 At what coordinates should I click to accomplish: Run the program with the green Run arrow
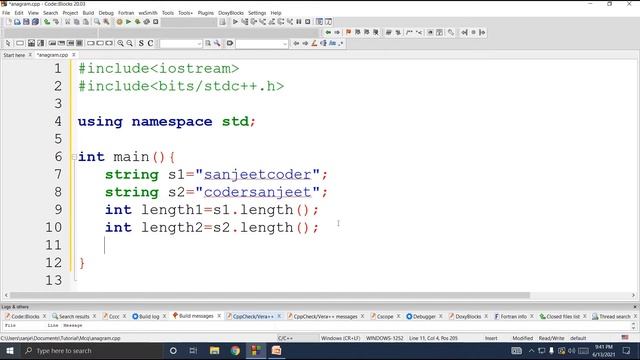coord(128,22)
